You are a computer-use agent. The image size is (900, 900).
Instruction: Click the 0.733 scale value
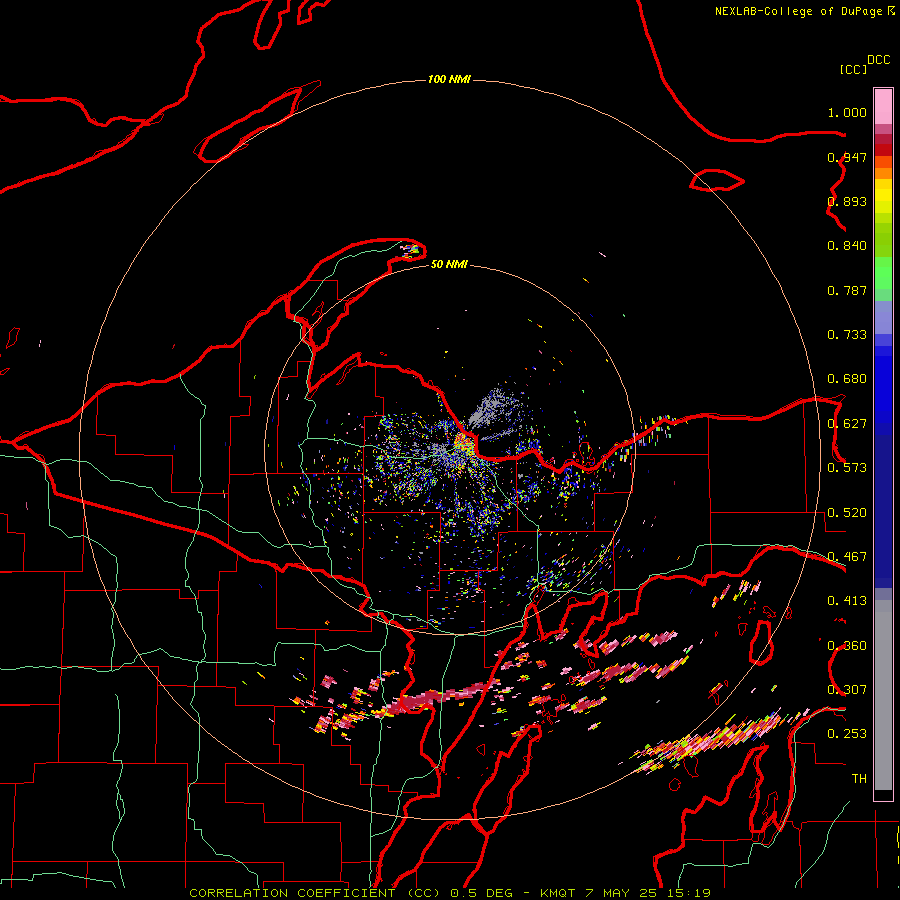(847, 335)
